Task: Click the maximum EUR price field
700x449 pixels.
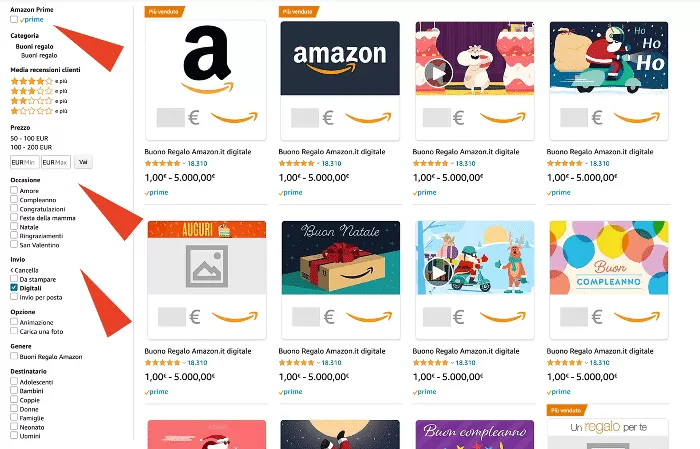Action: click(x=56, y=161)
